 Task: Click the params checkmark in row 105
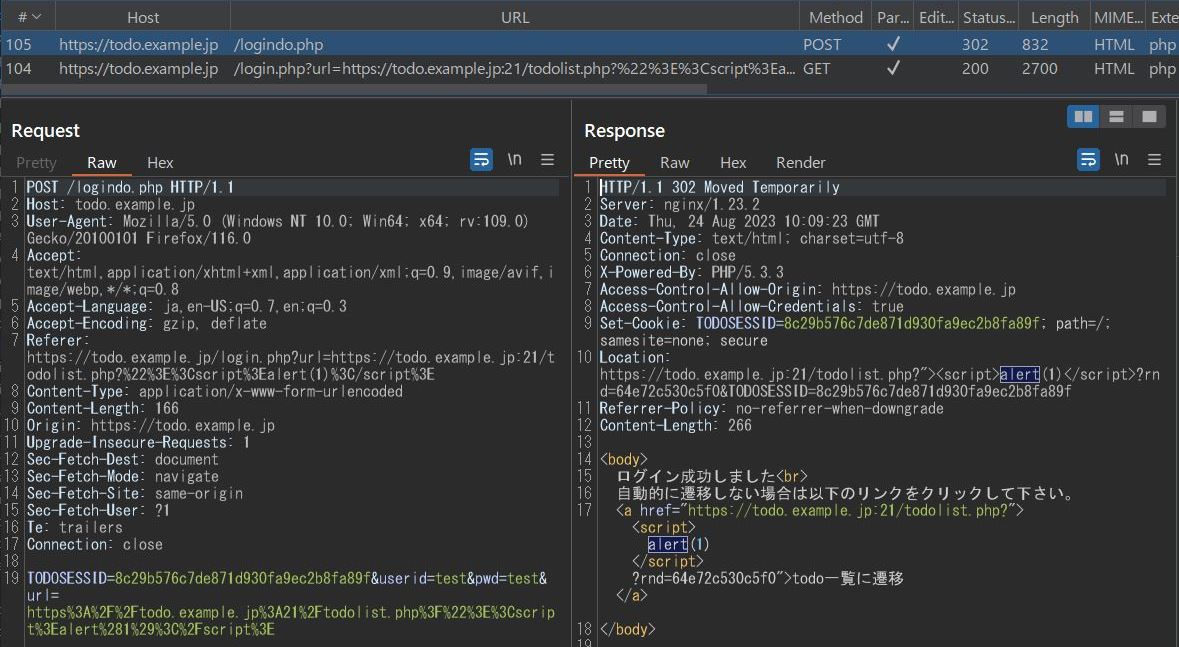893,44
